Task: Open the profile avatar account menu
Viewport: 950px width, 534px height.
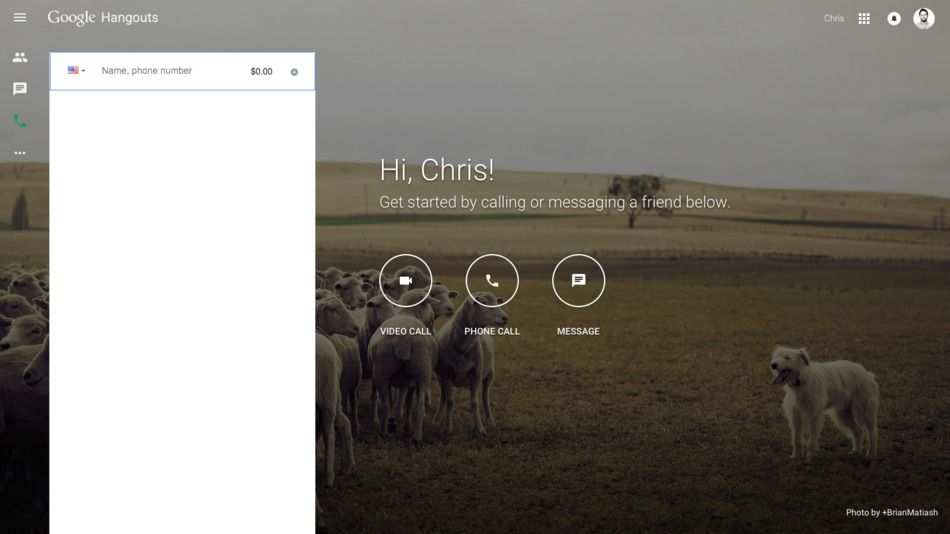Action: pyautogui.click(x=924, y=18)
